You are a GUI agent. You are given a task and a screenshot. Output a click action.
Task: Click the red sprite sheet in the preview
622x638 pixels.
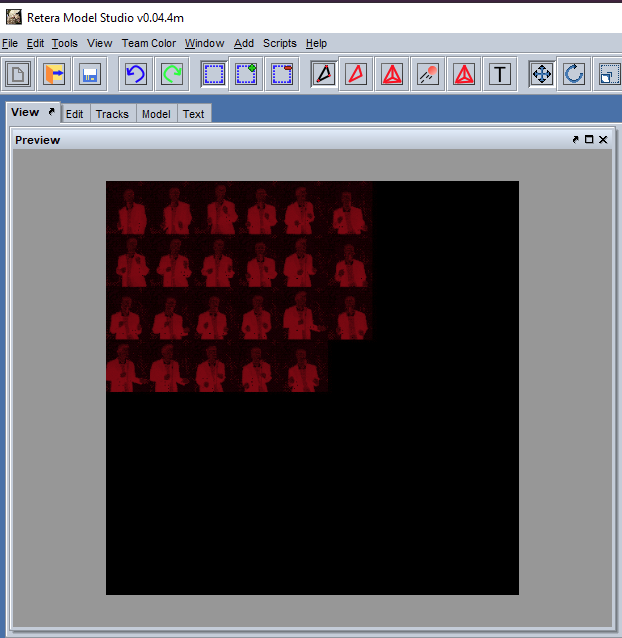click(239, 286)
